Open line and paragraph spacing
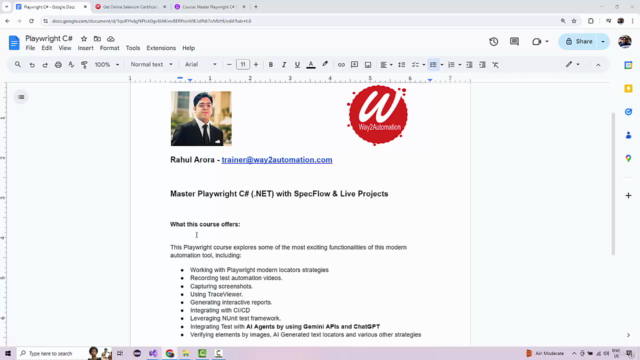 tap(402, 65)
